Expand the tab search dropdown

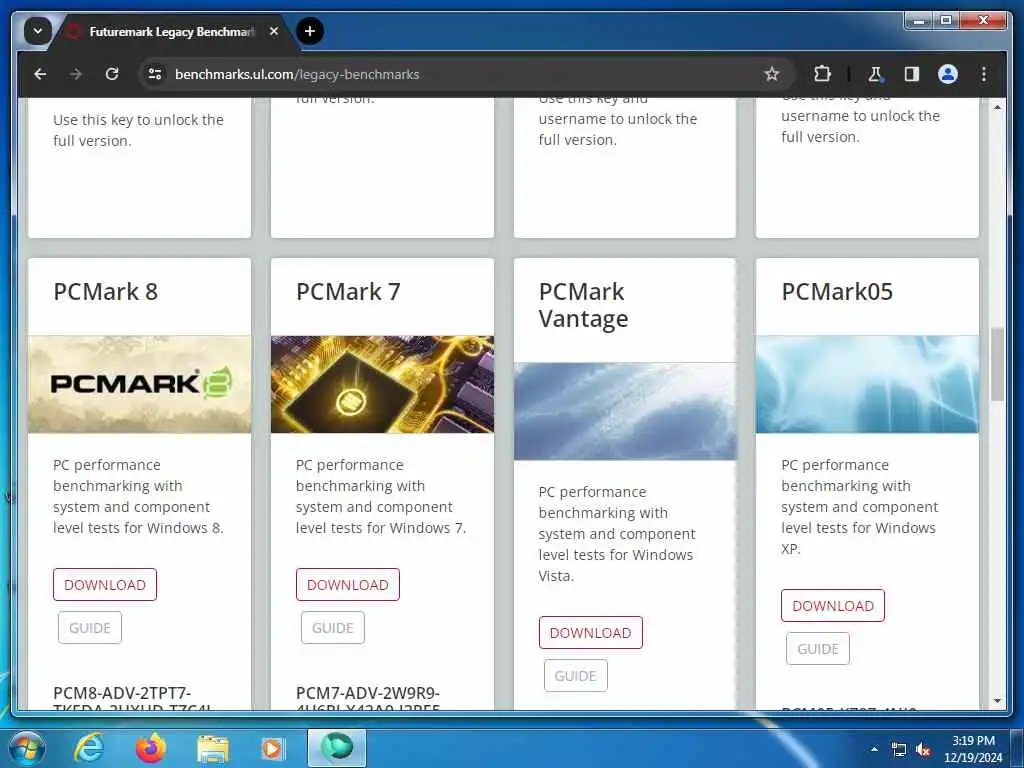38,31
